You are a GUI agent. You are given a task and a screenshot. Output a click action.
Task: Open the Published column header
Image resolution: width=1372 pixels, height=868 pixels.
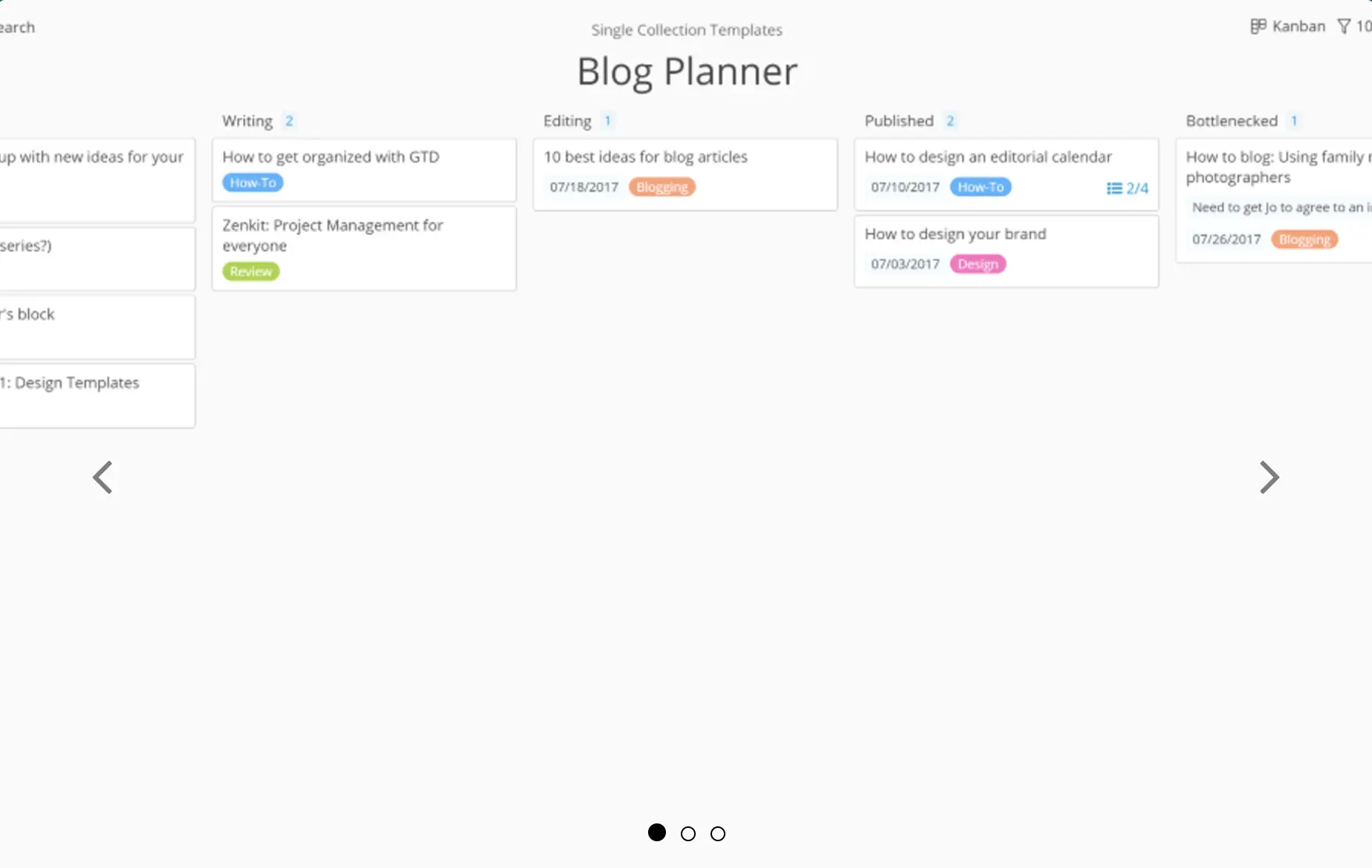(899, 120)
